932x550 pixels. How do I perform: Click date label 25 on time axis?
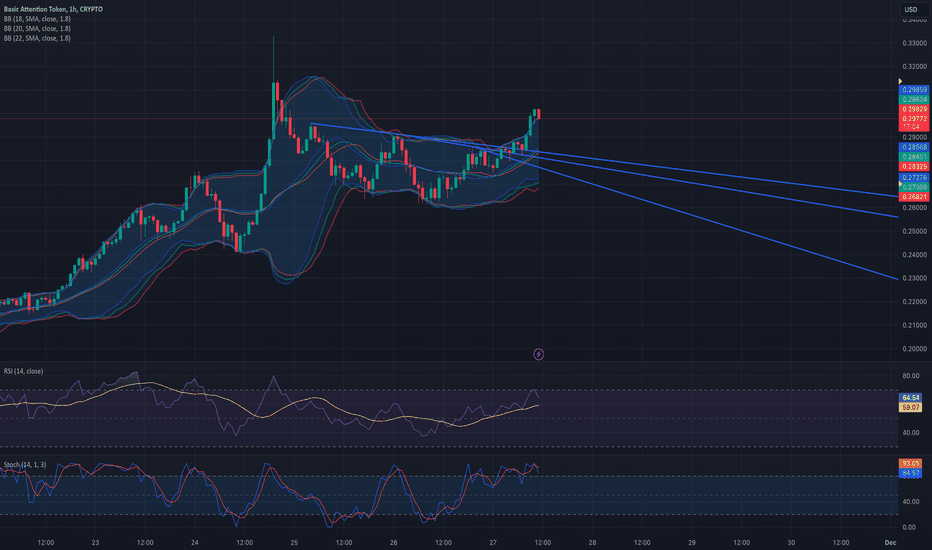coord(294,542)
